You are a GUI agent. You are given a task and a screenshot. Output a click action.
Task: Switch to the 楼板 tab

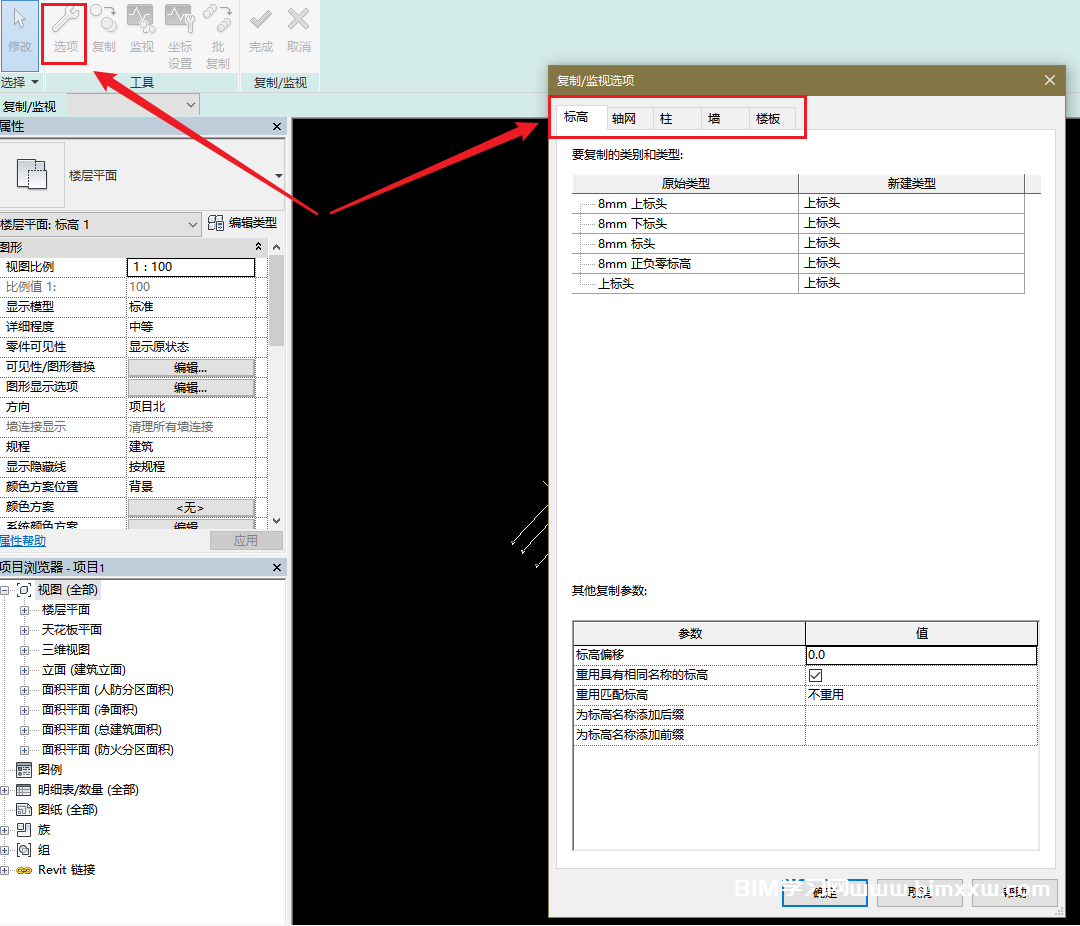point(768,118)
